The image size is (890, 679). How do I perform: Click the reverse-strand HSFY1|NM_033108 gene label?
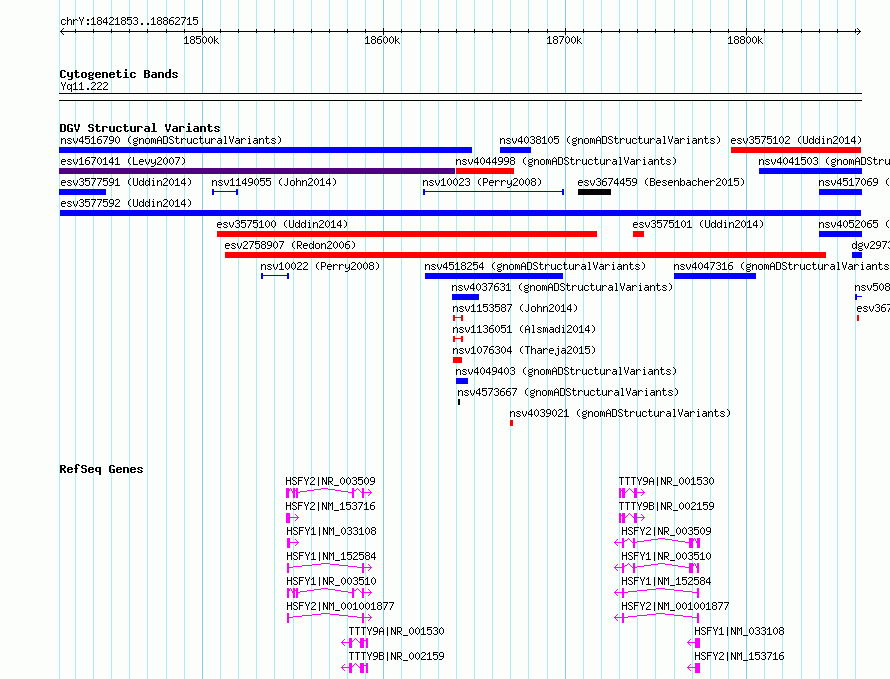pyautogui.click(x=739, y=631)
